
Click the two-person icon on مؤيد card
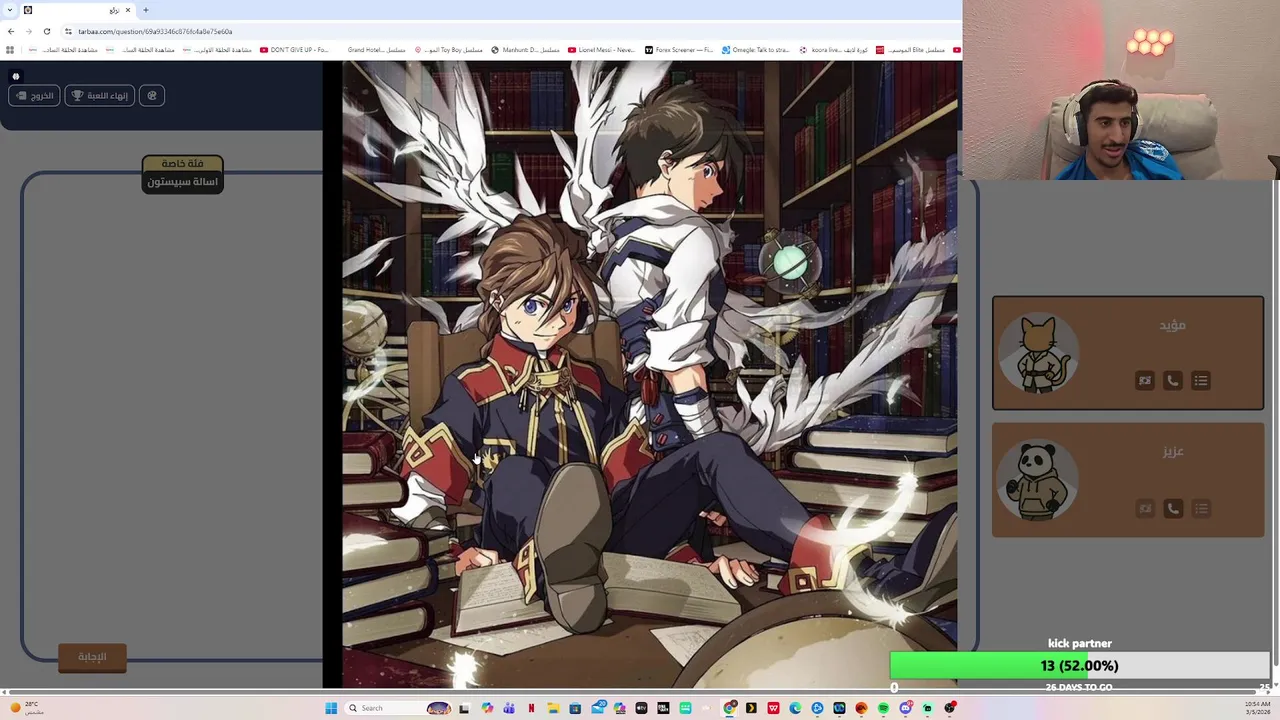click(1144, 380)
